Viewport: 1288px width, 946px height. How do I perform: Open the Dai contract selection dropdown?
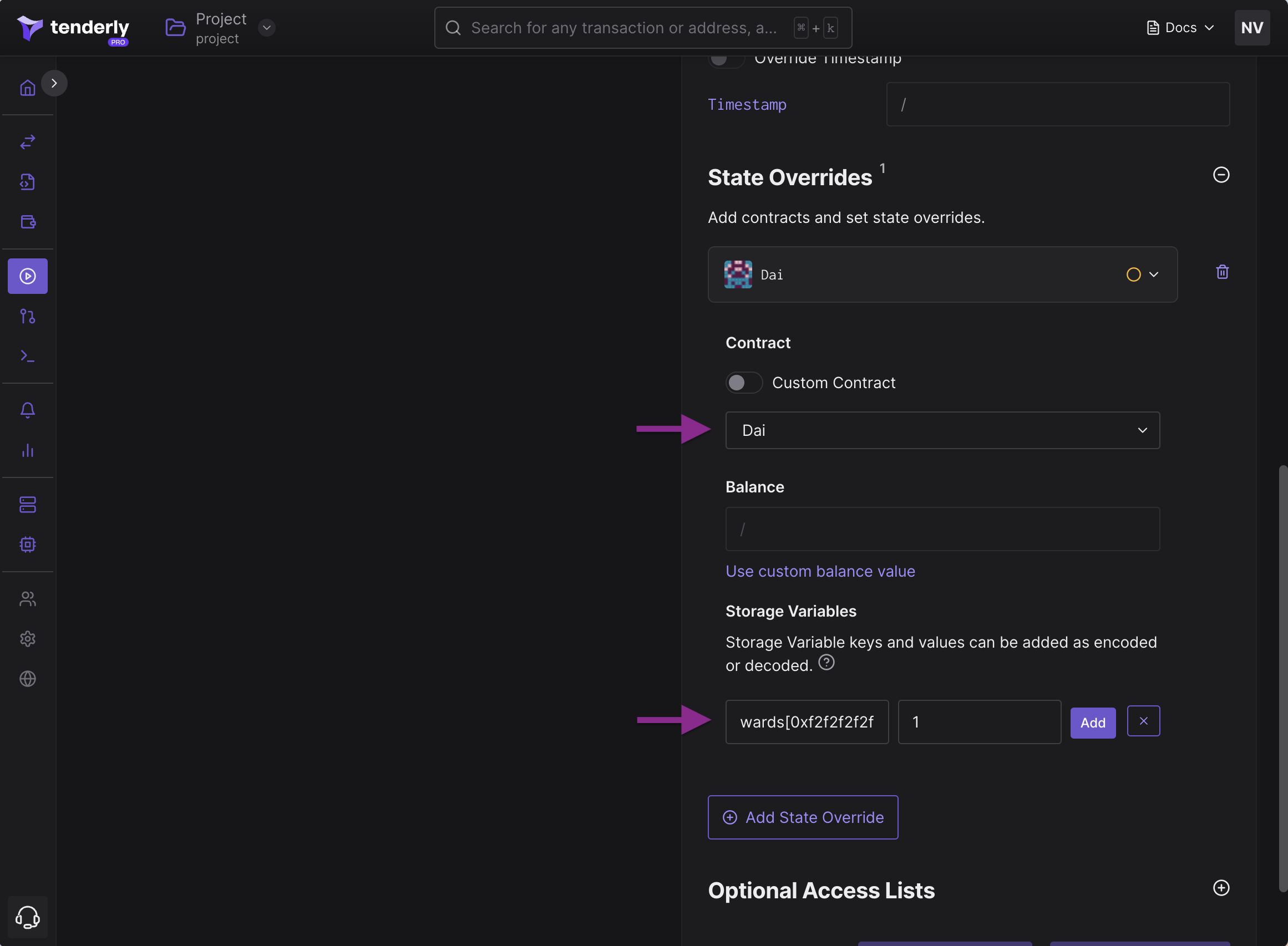(x=942, y=430)
